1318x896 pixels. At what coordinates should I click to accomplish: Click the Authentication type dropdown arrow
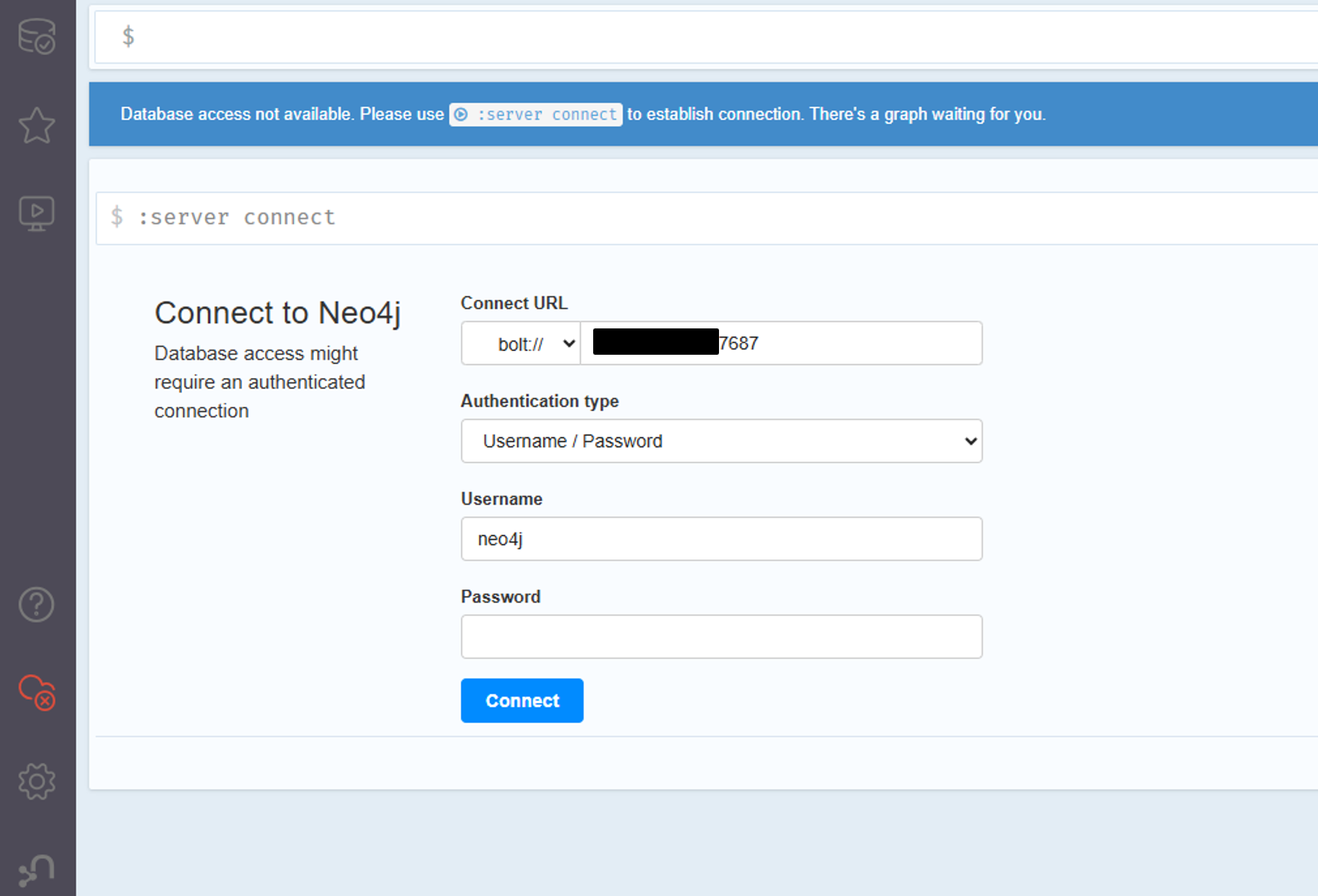click(971, 441)
